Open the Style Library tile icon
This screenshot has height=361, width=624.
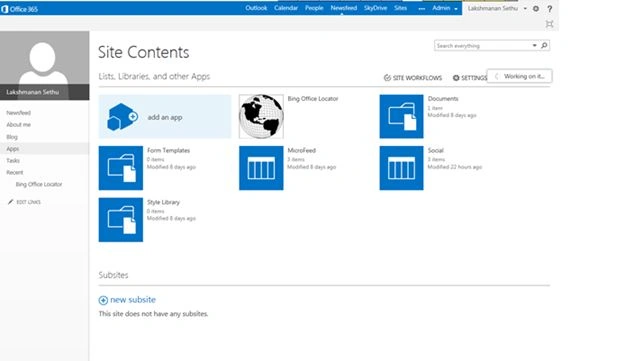(x=121, y=220)
